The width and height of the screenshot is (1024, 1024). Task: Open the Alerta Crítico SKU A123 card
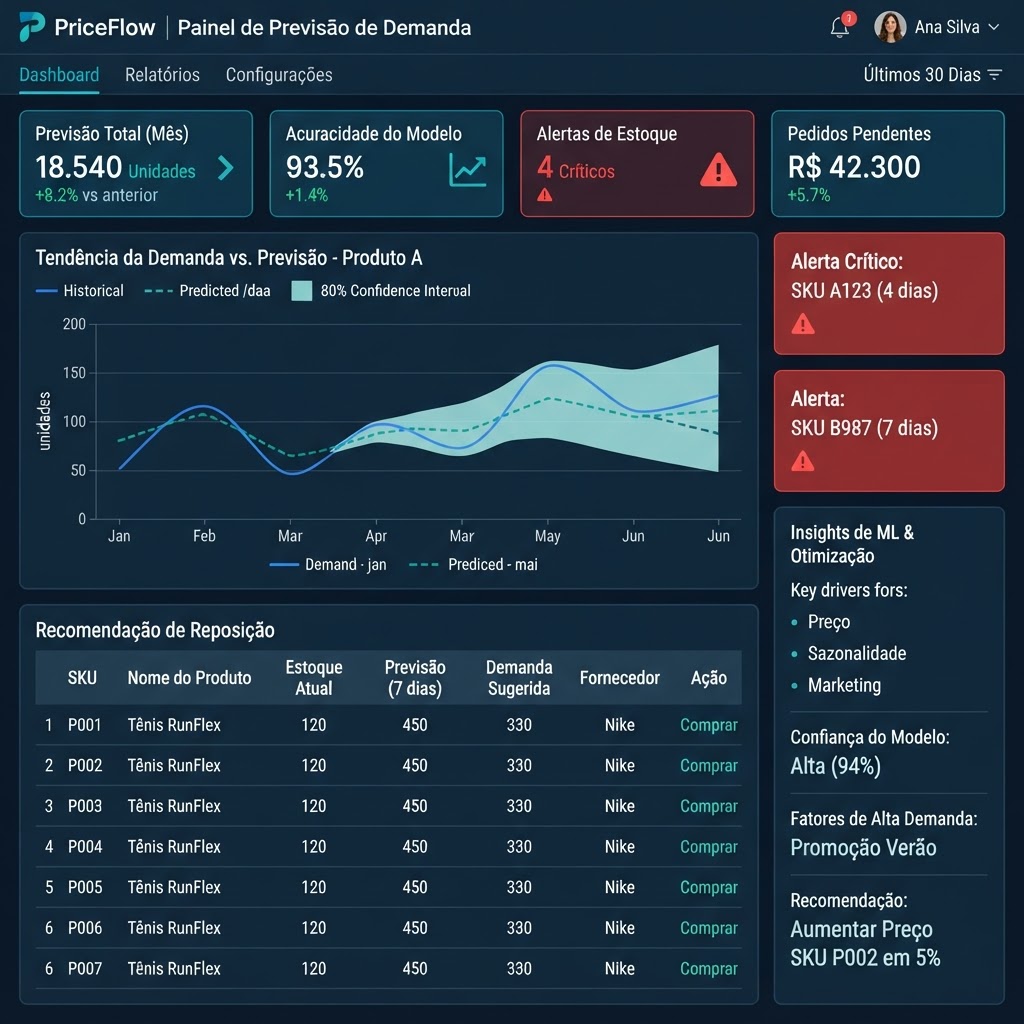pyautogui.click(x=889, y=293)
